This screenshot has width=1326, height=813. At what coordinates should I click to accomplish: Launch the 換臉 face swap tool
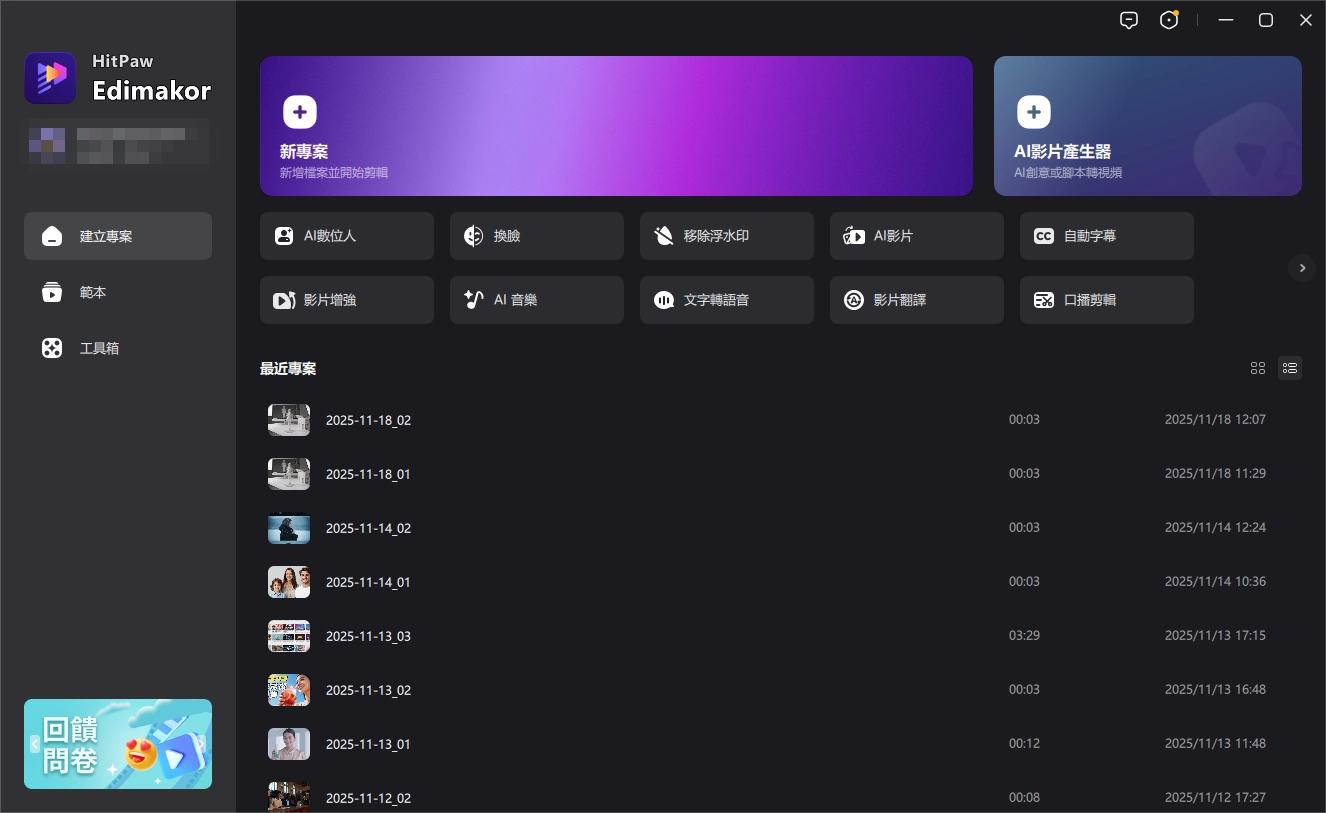(x=536, y=236)
